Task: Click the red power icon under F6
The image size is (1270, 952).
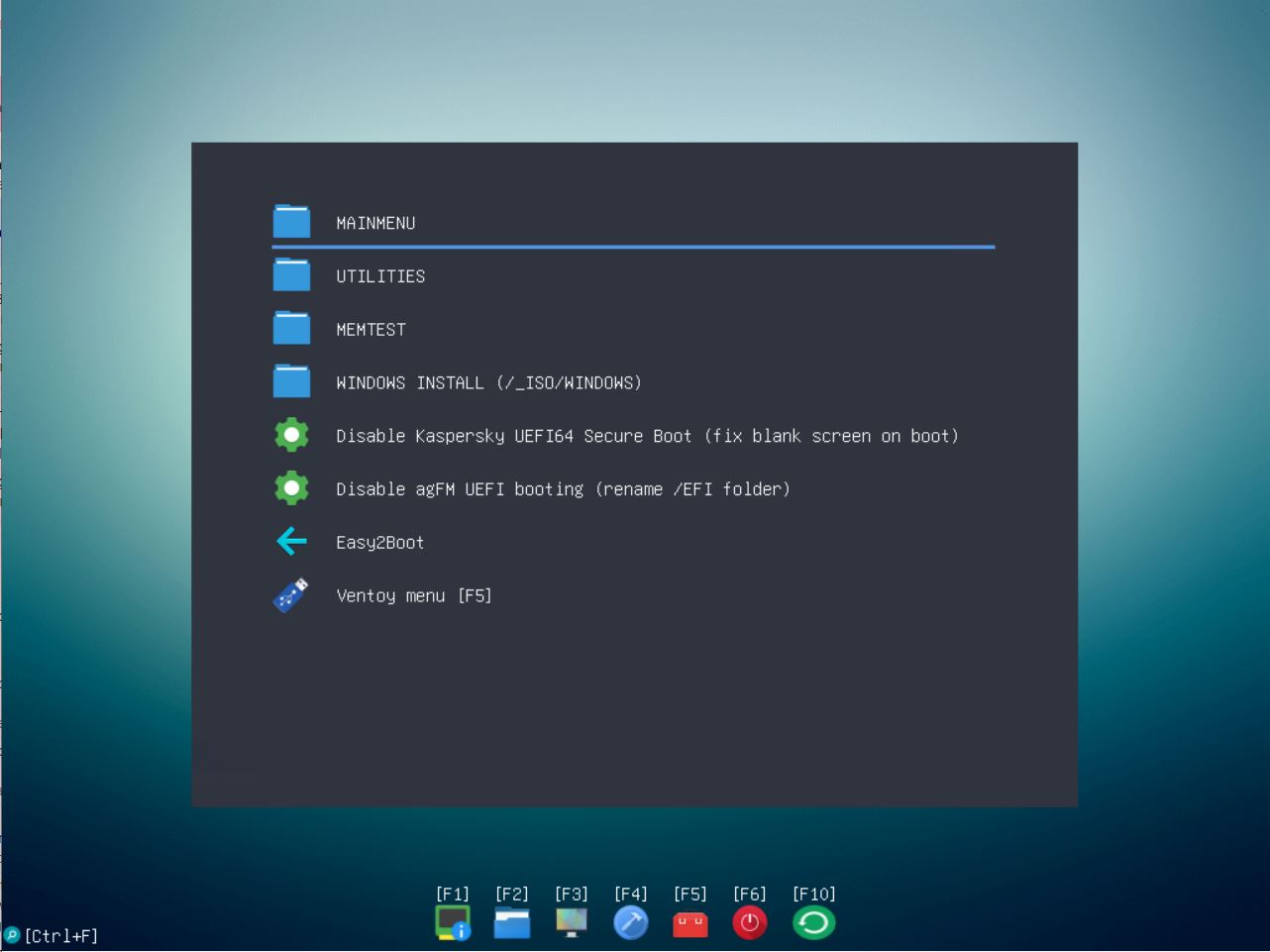Action: pos(750,922)
